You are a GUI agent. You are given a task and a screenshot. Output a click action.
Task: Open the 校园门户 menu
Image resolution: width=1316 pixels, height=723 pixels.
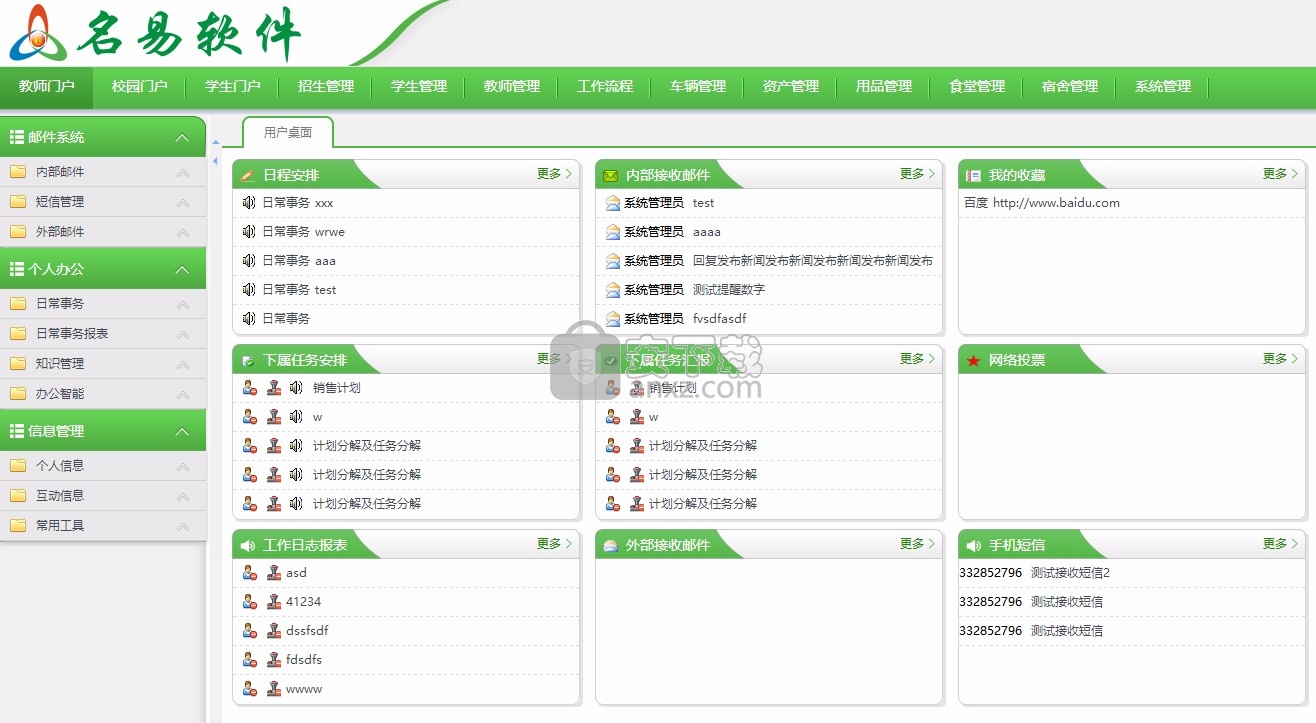pyautogui.click(x=140, y=87)
